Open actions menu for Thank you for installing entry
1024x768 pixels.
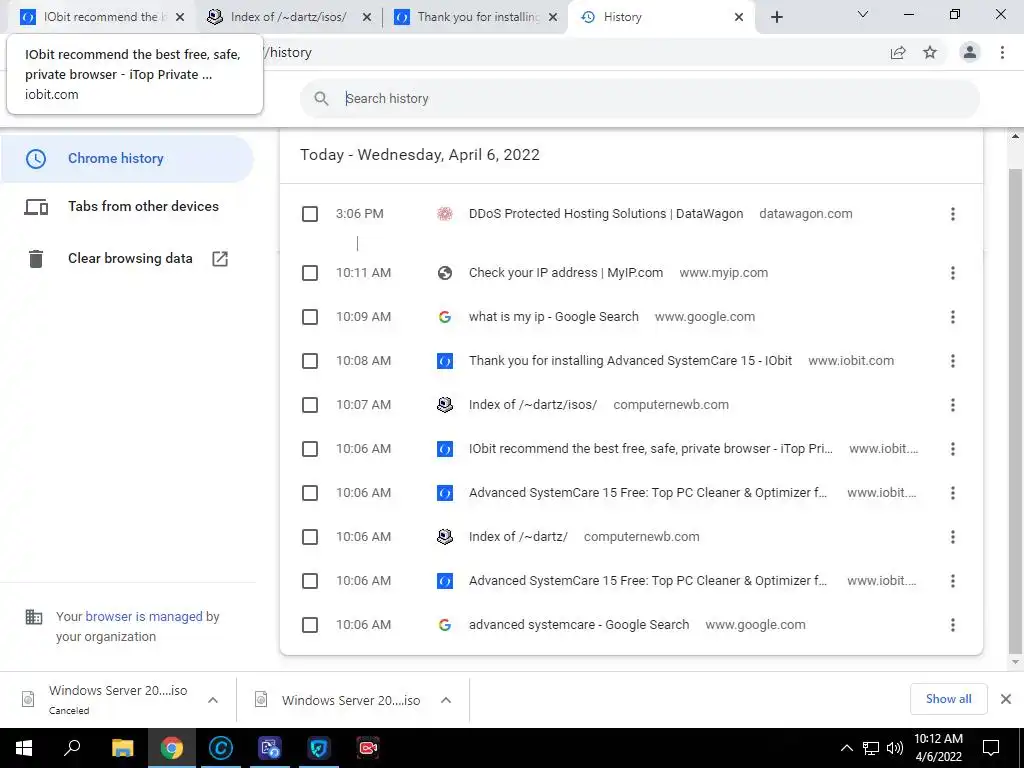953,360
